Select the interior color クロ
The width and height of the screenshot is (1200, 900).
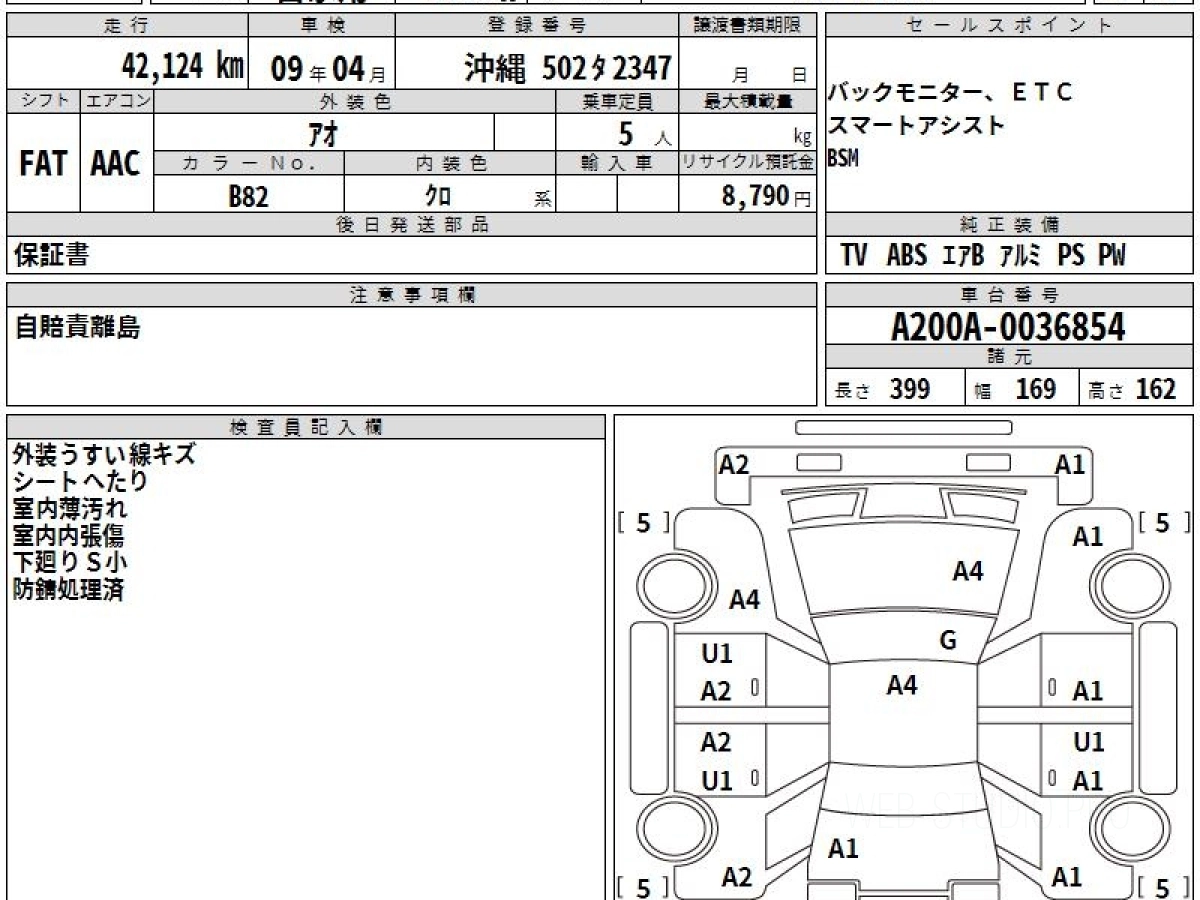tap(438, 195)
